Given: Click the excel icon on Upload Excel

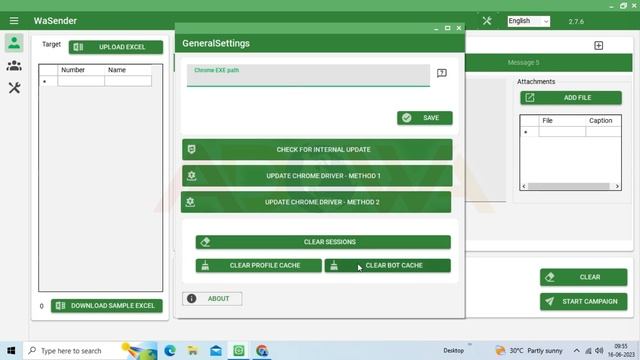Looking at the screenshot, I should coord(78,47).
